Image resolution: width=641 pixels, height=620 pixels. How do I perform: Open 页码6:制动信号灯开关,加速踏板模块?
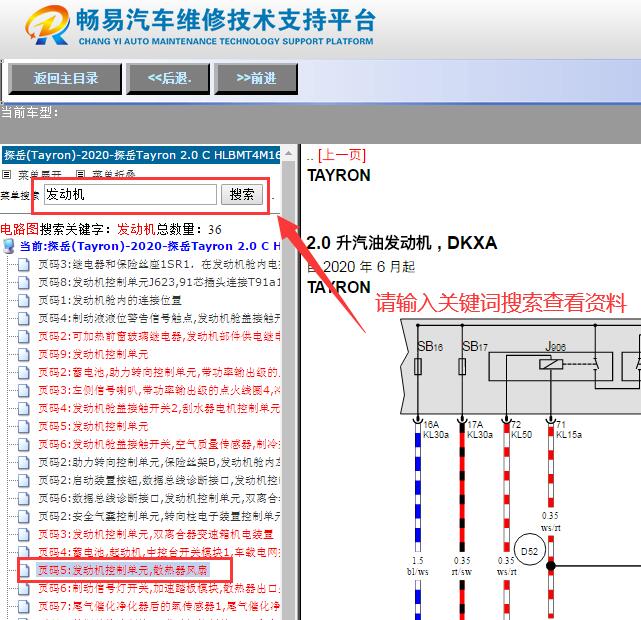coord(159,588)
